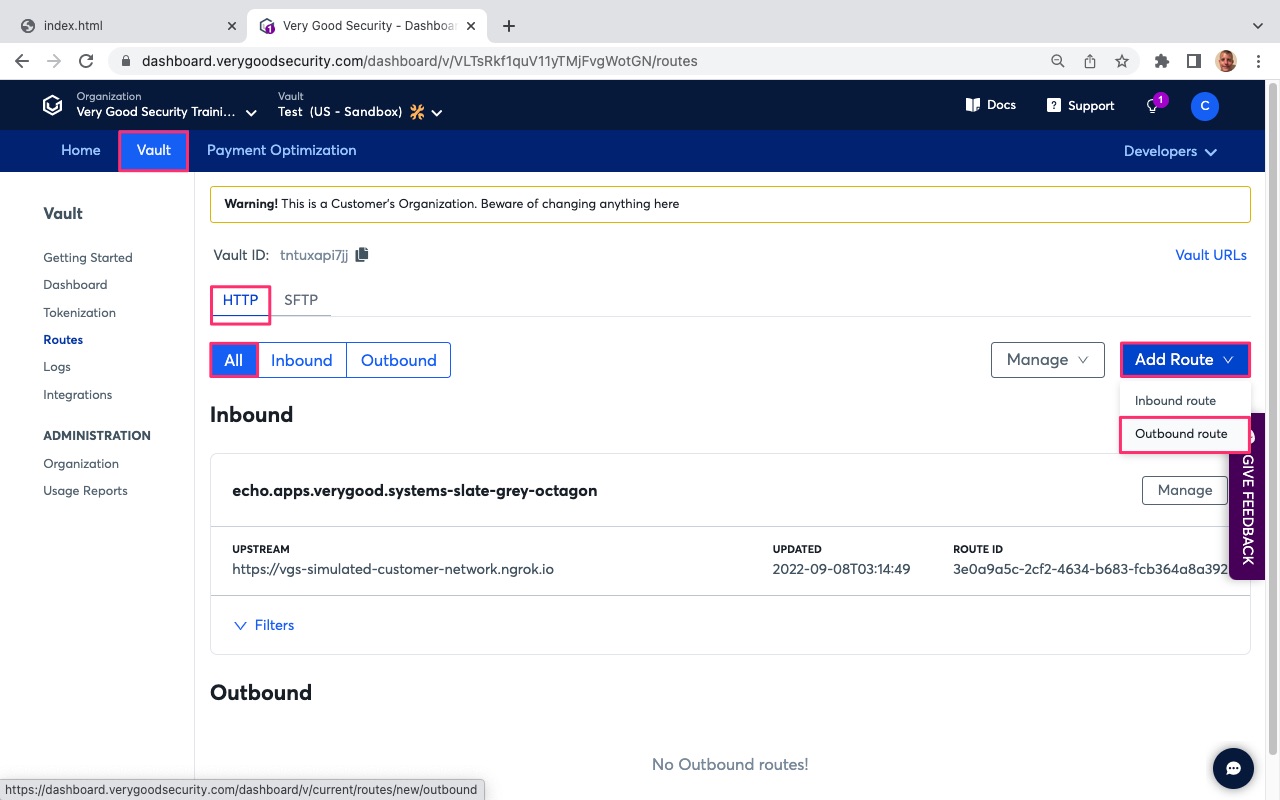1280x800 pixels.
Task: Open user account avatar C
Action: click(x=1205, y=106)
